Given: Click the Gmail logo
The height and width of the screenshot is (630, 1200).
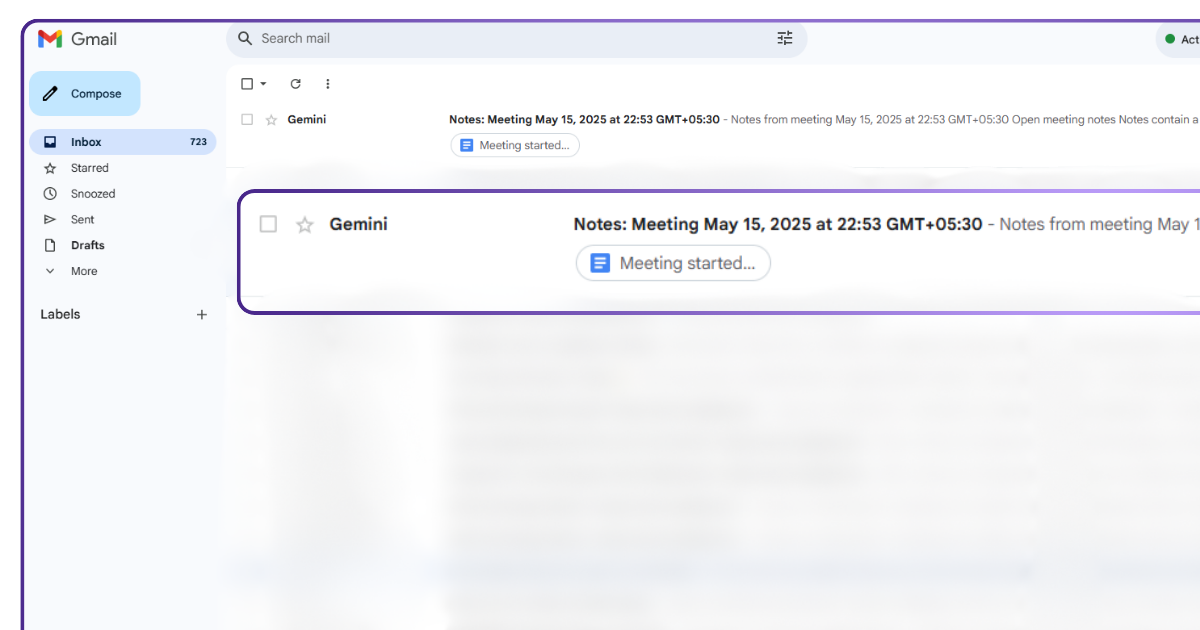Looking at the screenshot, I should 77,39.
